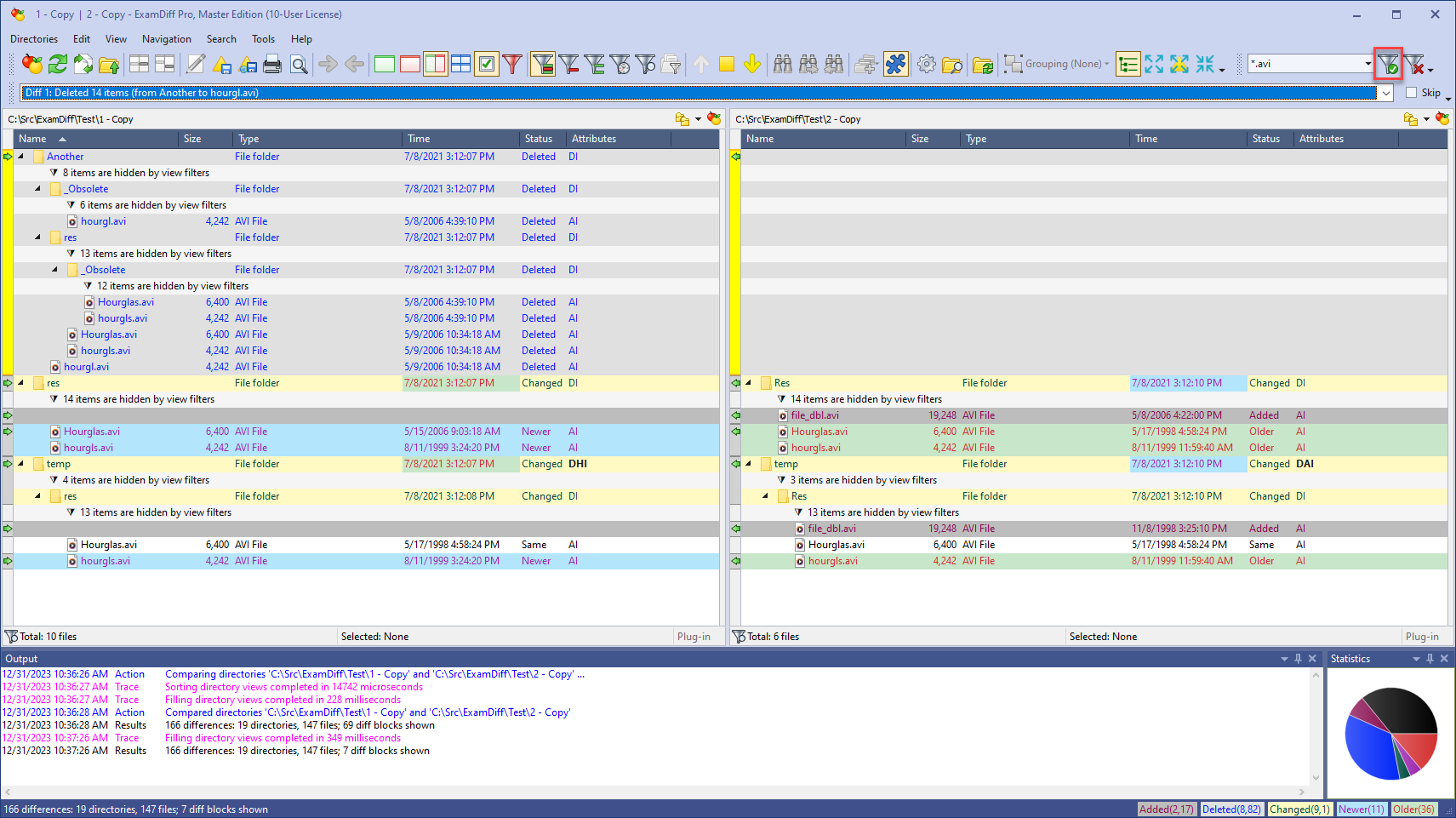Screen dimensions: 1456x818
Task: Click the yellow Next Difference down arrow
Action: (752, 64)
